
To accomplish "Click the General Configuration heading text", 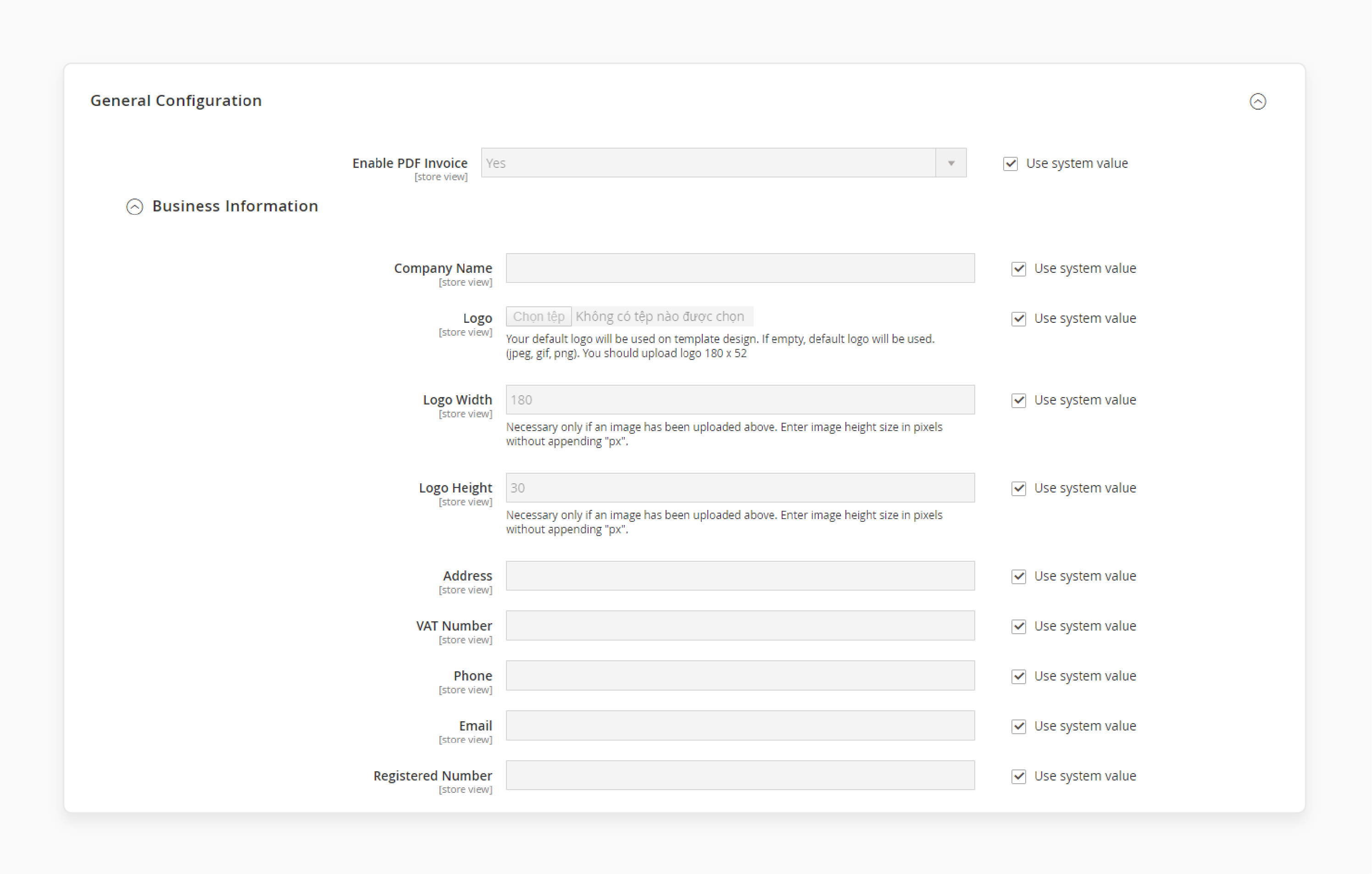I will (x=176, y=101).
